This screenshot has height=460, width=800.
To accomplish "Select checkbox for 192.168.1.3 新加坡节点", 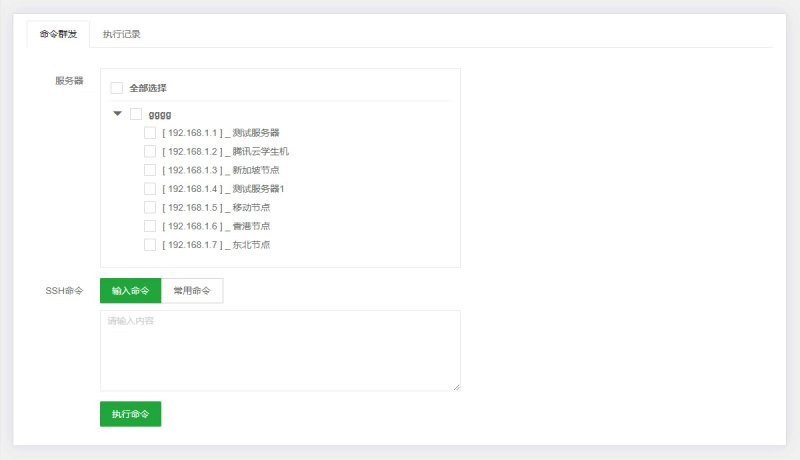I will (x=150, y=170).
